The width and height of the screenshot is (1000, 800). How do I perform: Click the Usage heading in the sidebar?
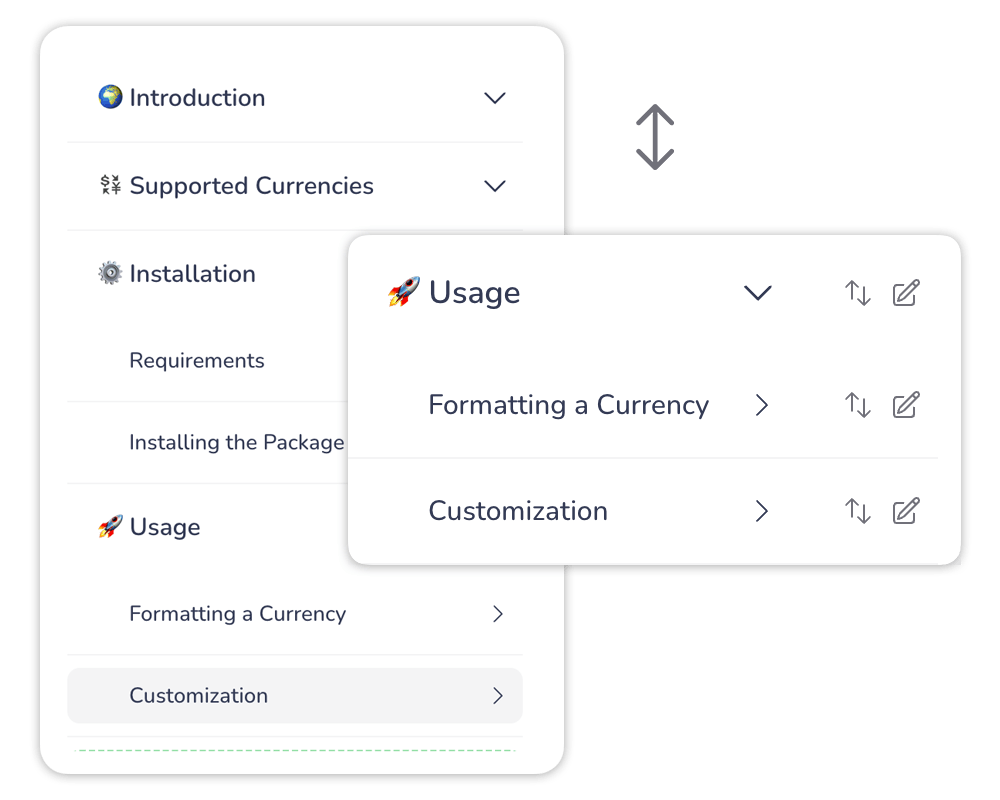pyautogui.click(x=165, y=527)
